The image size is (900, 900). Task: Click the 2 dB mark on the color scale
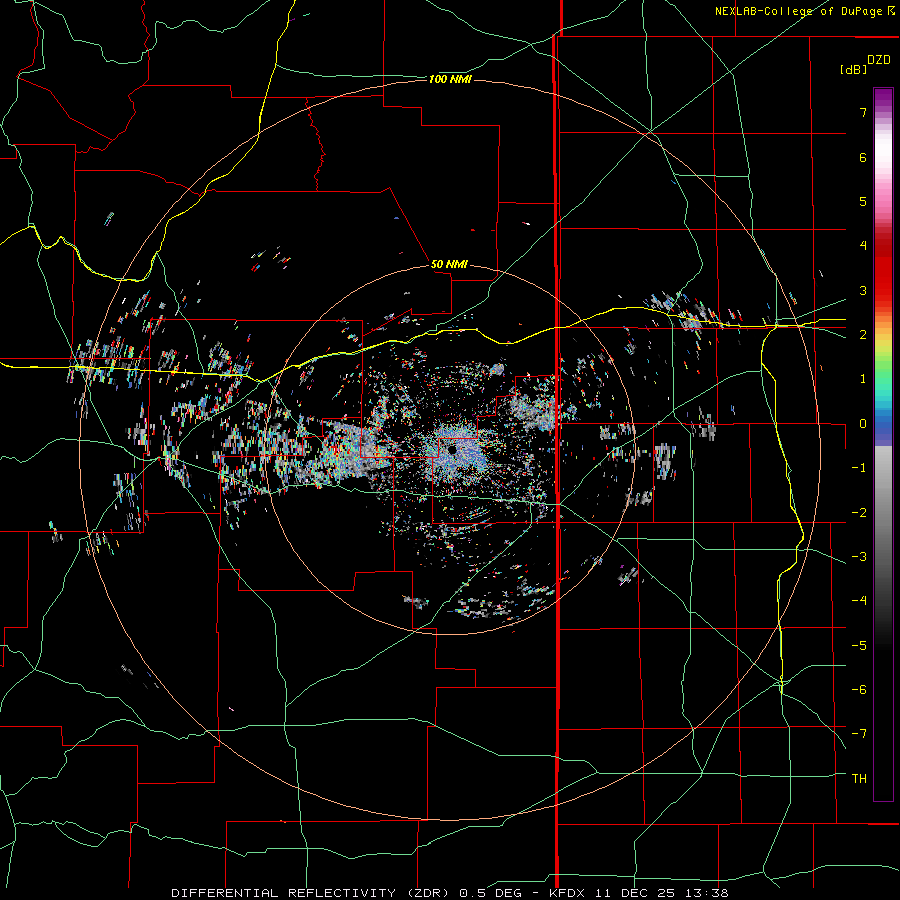pos(863,334)
